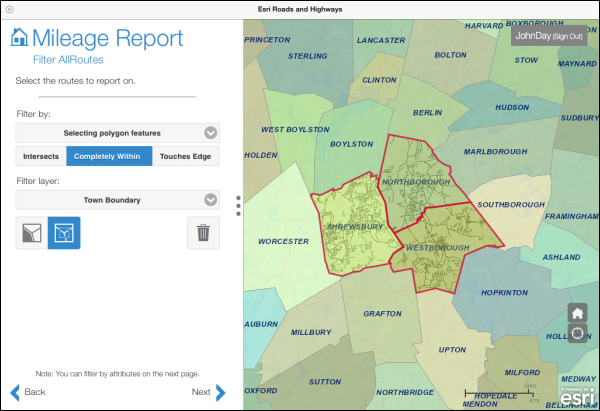Activate the multi-polygon selection tool
The image size is (600, 411).
(x=64, y=233)
